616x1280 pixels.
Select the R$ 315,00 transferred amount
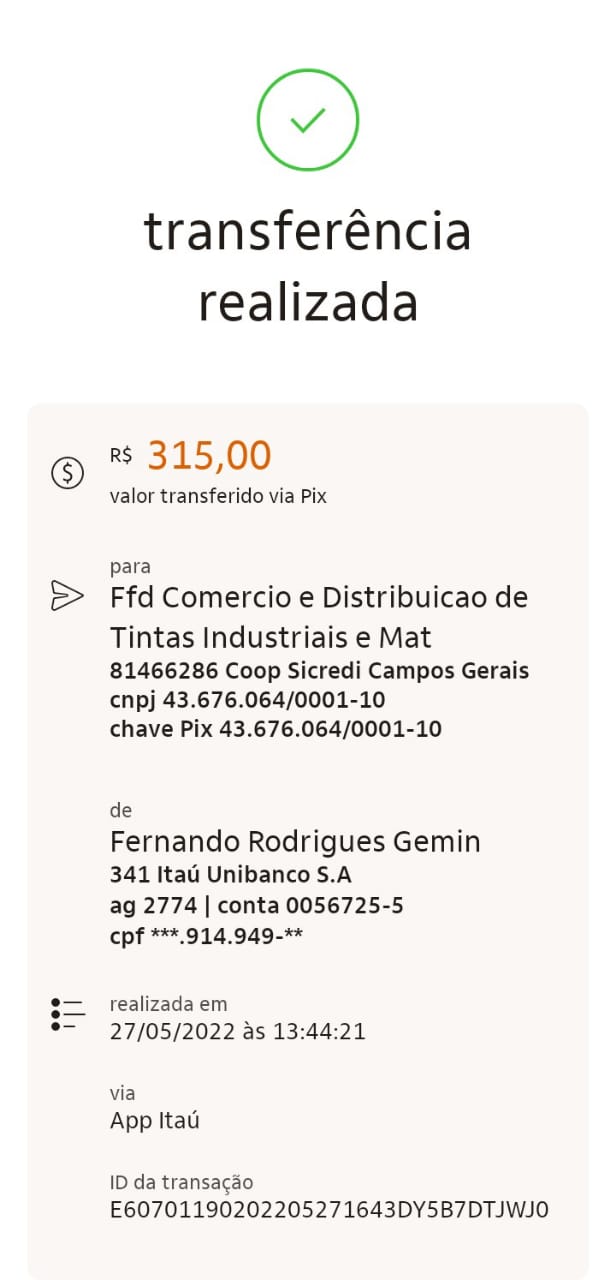[x=209, y=456]
